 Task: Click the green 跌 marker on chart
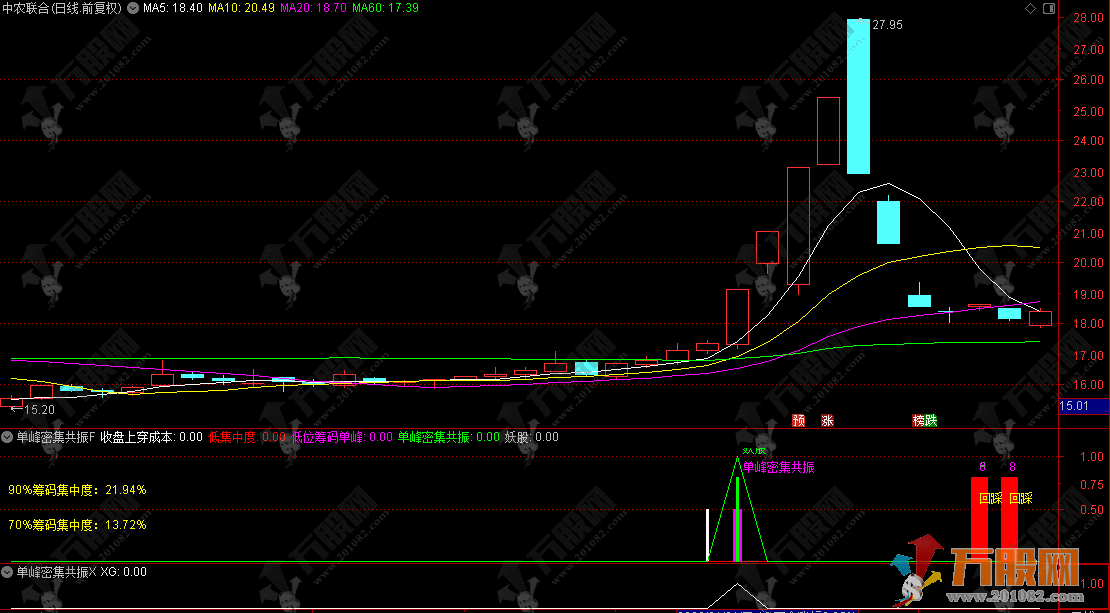[932, 420]
